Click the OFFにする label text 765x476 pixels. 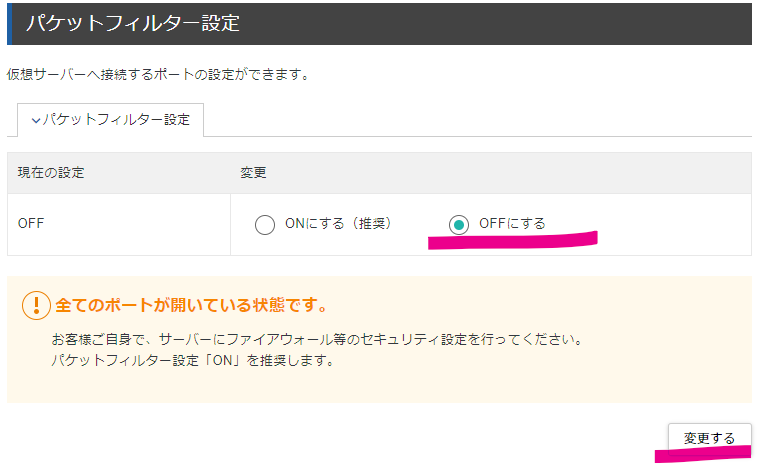coord(512,223)
